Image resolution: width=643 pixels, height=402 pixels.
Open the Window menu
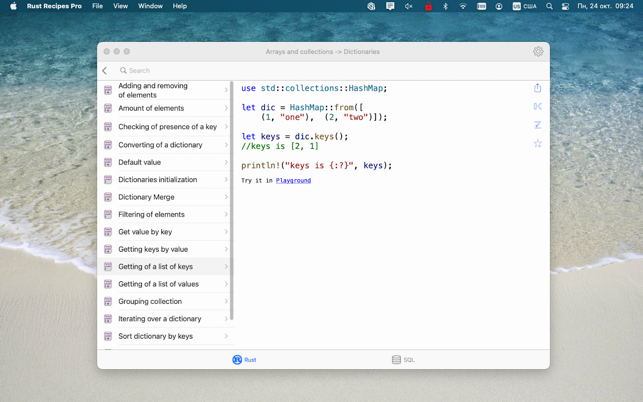point(150,6)
